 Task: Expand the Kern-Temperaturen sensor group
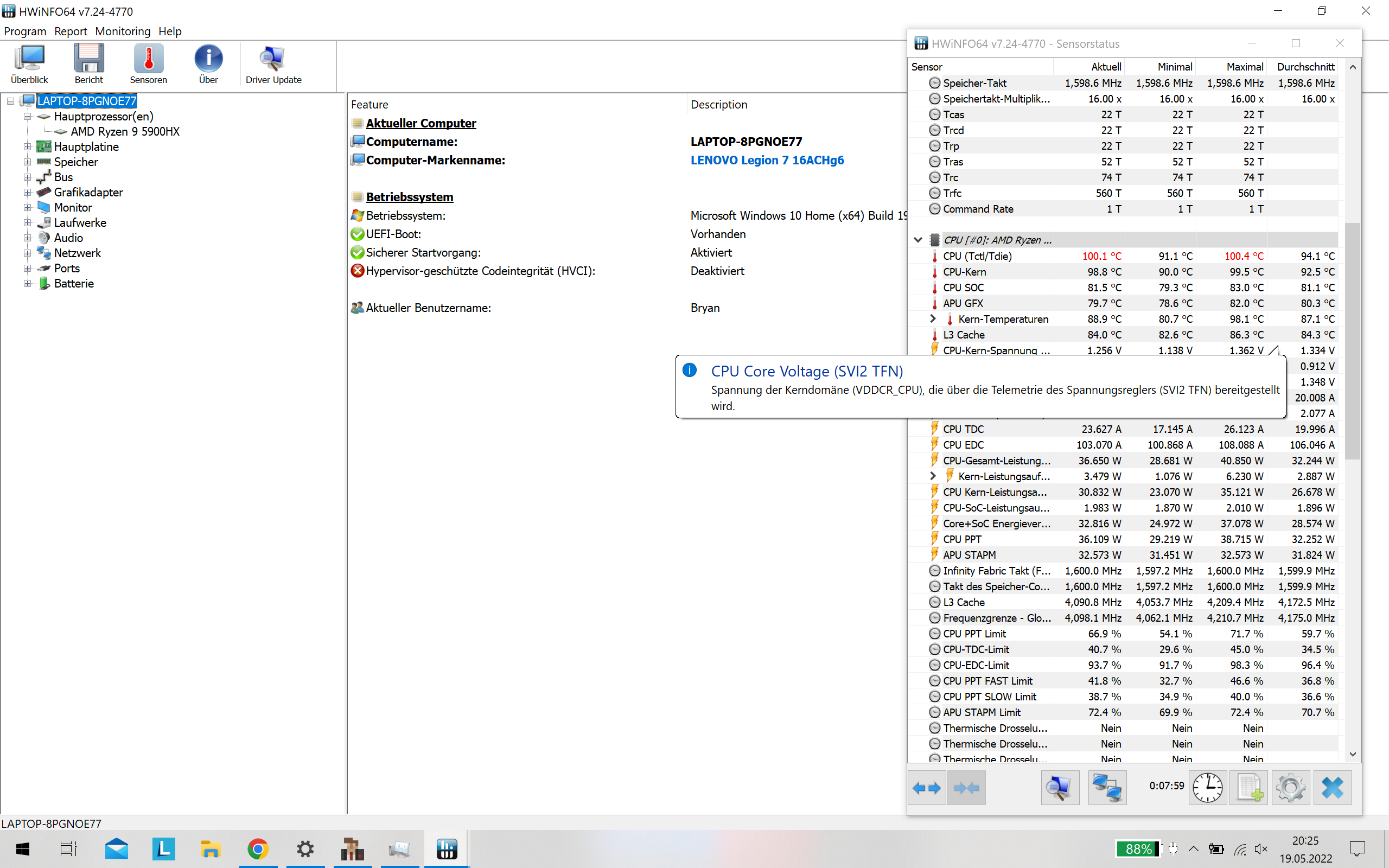[933, 318]
